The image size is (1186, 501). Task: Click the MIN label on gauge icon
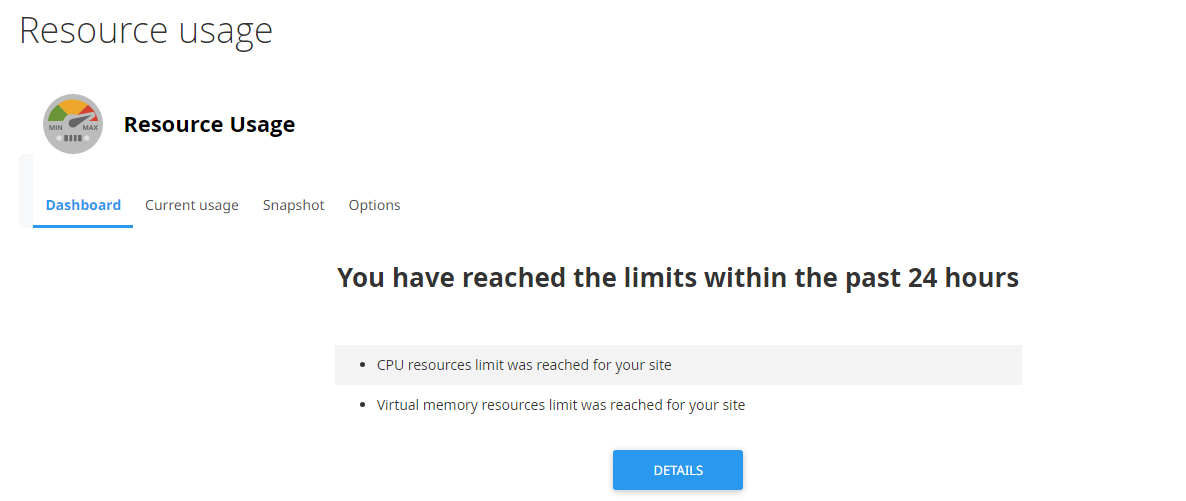click(55, 128)
